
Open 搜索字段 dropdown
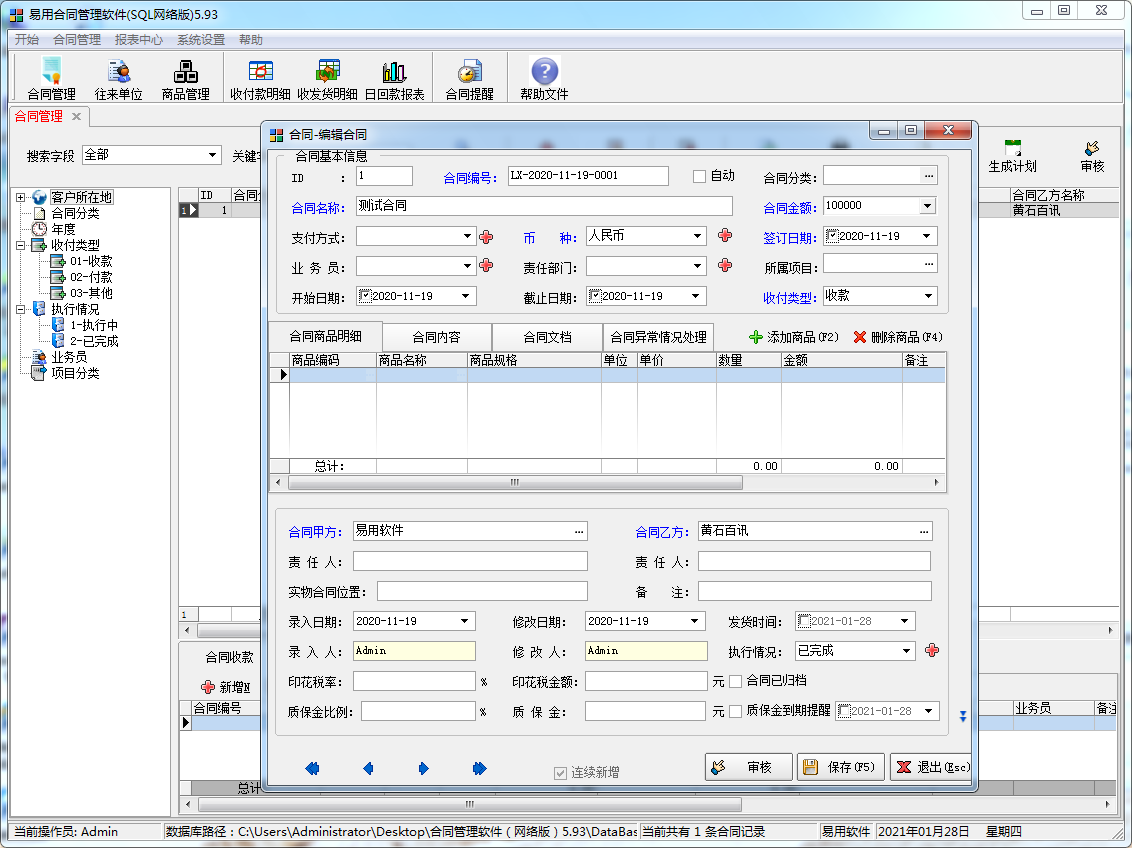[x=212, y=154]
